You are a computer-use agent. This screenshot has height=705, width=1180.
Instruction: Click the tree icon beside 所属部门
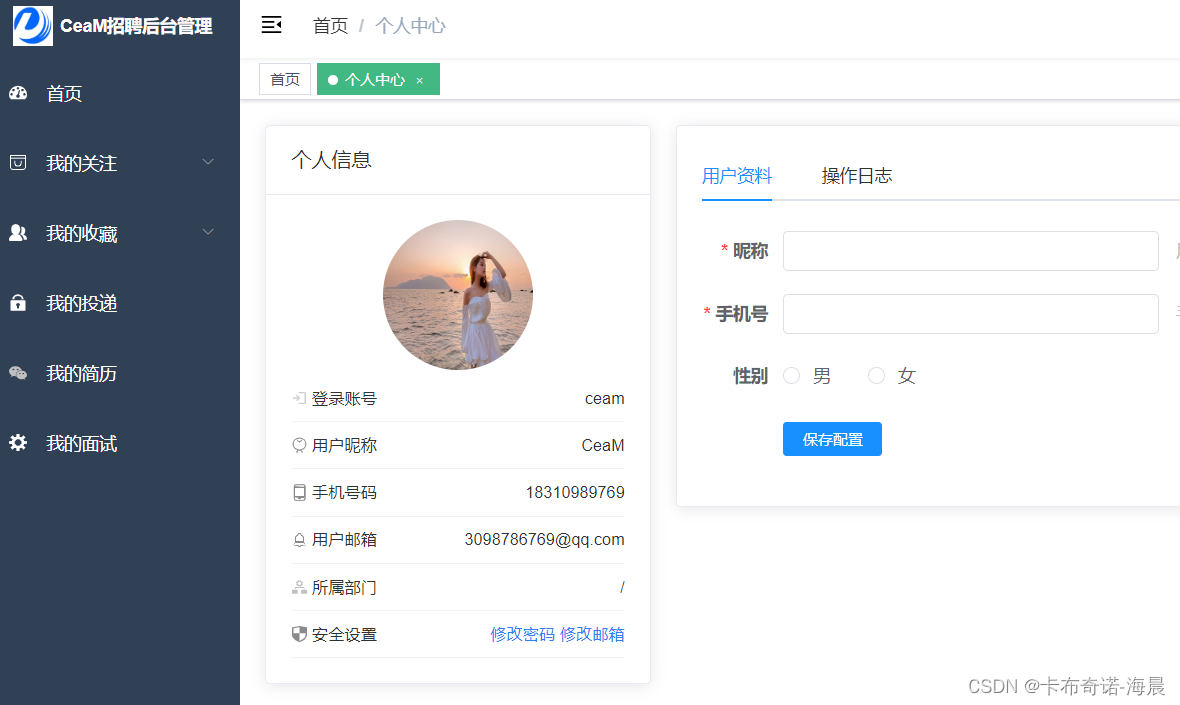tap(299, 588)
